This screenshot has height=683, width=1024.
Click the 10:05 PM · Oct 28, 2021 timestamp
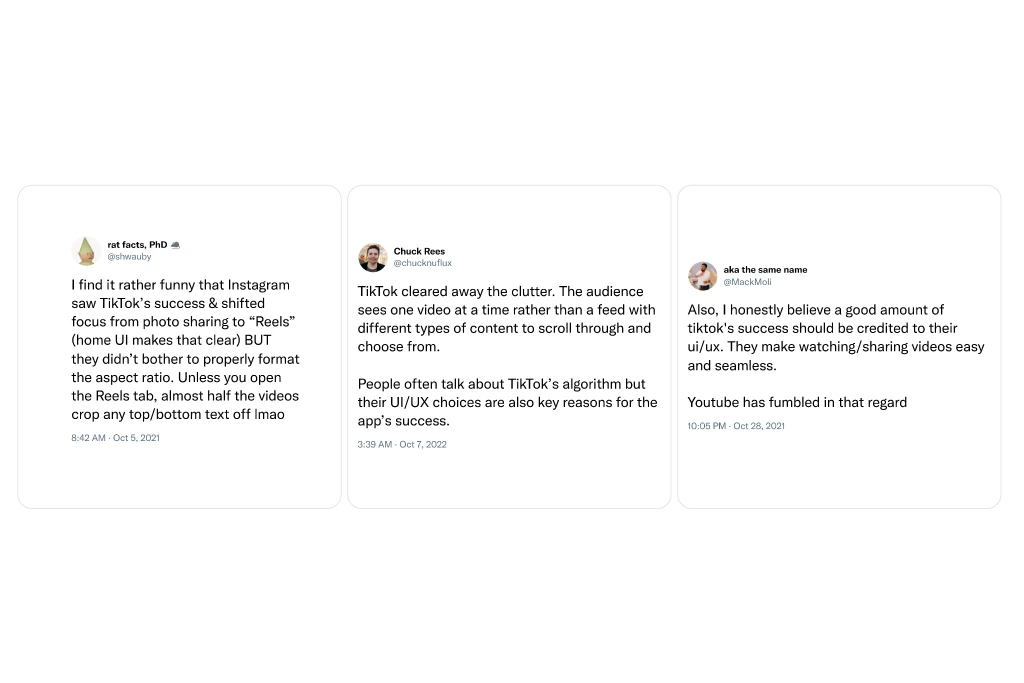point(736,426)
